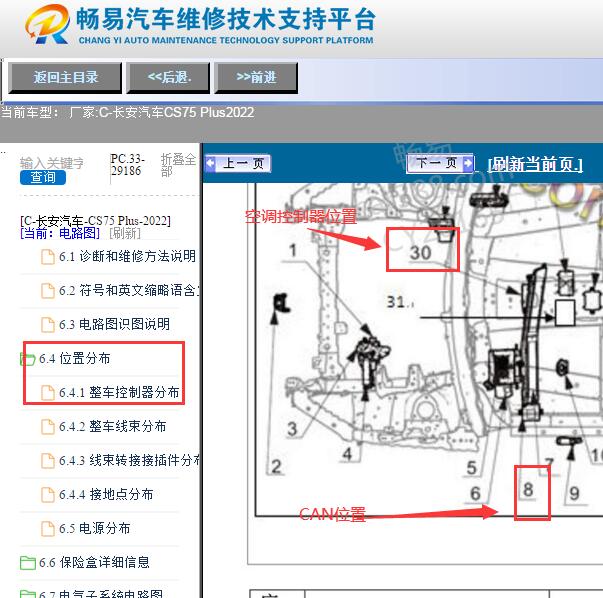Viewport: 603px width, 598px height.
Task: Open 6.2 符号和英文缩略语含义
Action: click(129, 290)
